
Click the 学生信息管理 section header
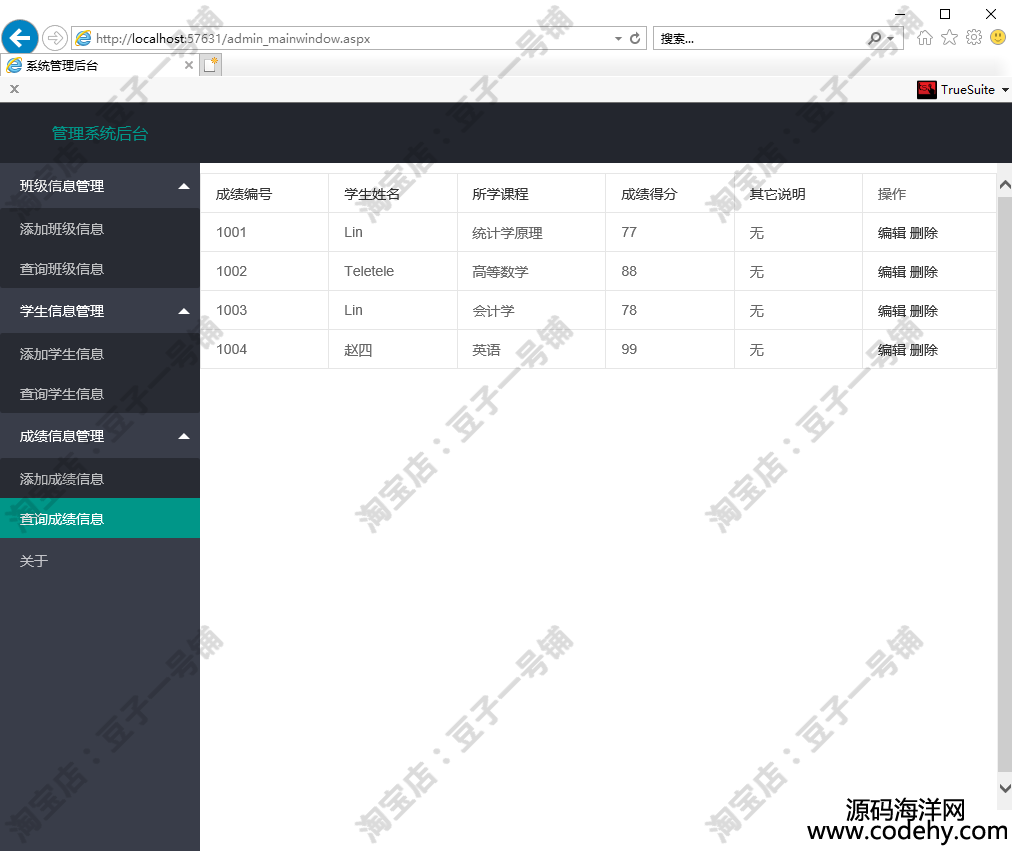point(100,312)
